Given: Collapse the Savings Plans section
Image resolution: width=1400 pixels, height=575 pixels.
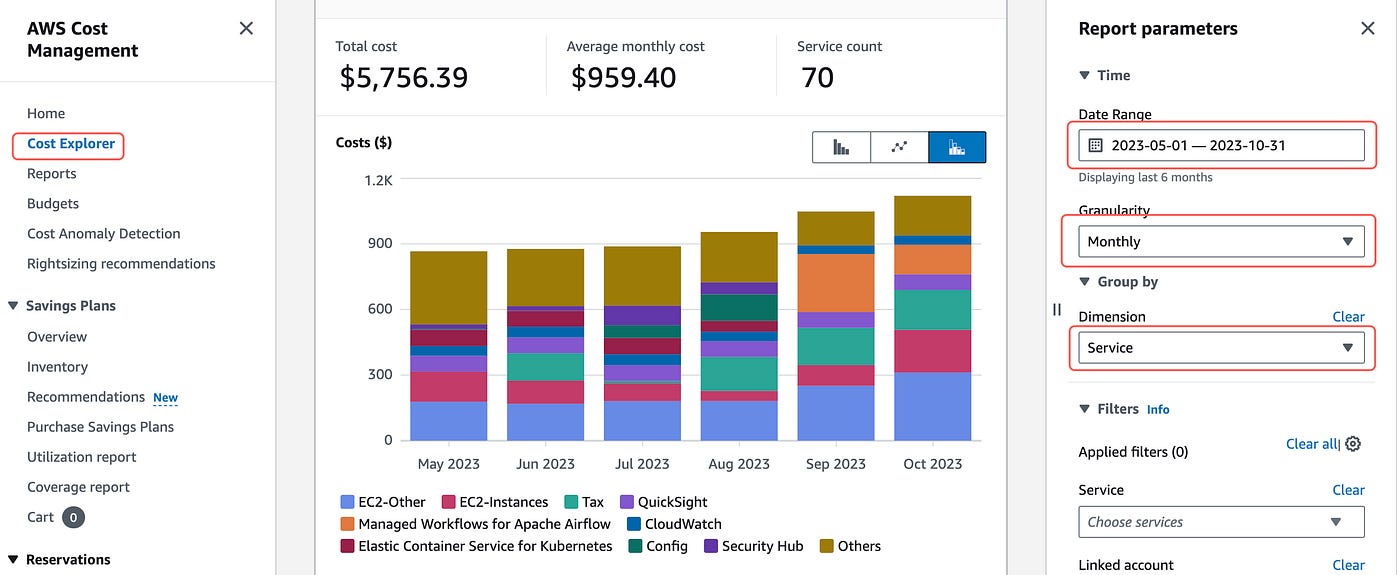Looking at the screenshot, I should (x=14, y=306).
